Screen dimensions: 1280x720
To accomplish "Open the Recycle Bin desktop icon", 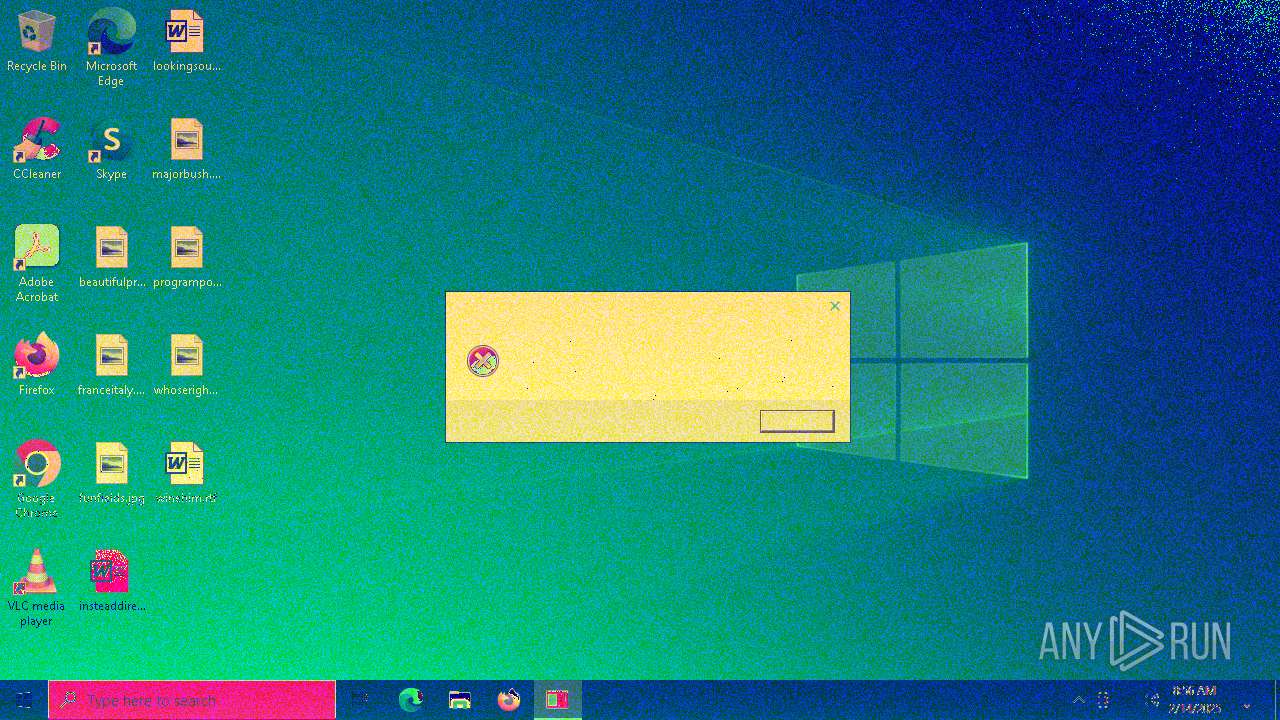I will click(x=37, y=42).
